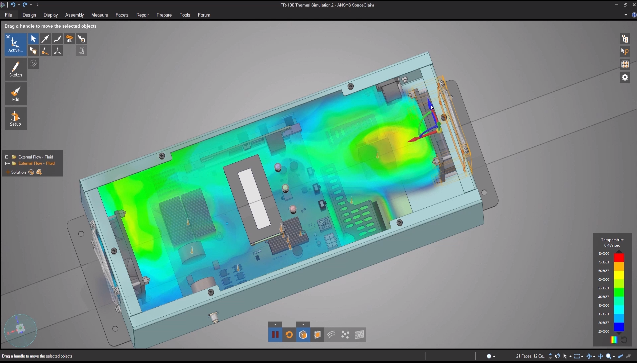637x363 pixels.
Task: Select the orange highlighted Flow - Fluid item
Action: click(37, 164)
